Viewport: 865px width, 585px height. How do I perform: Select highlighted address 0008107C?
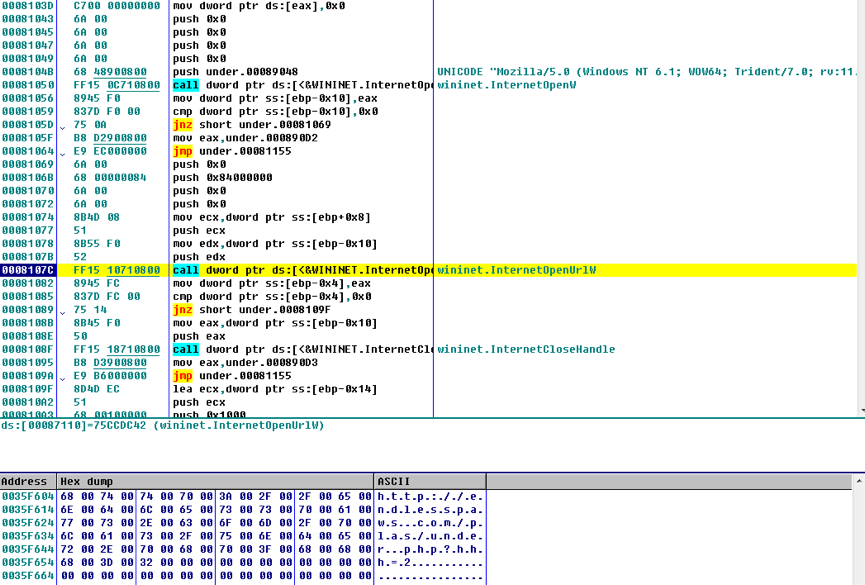[x=28, y=270]
